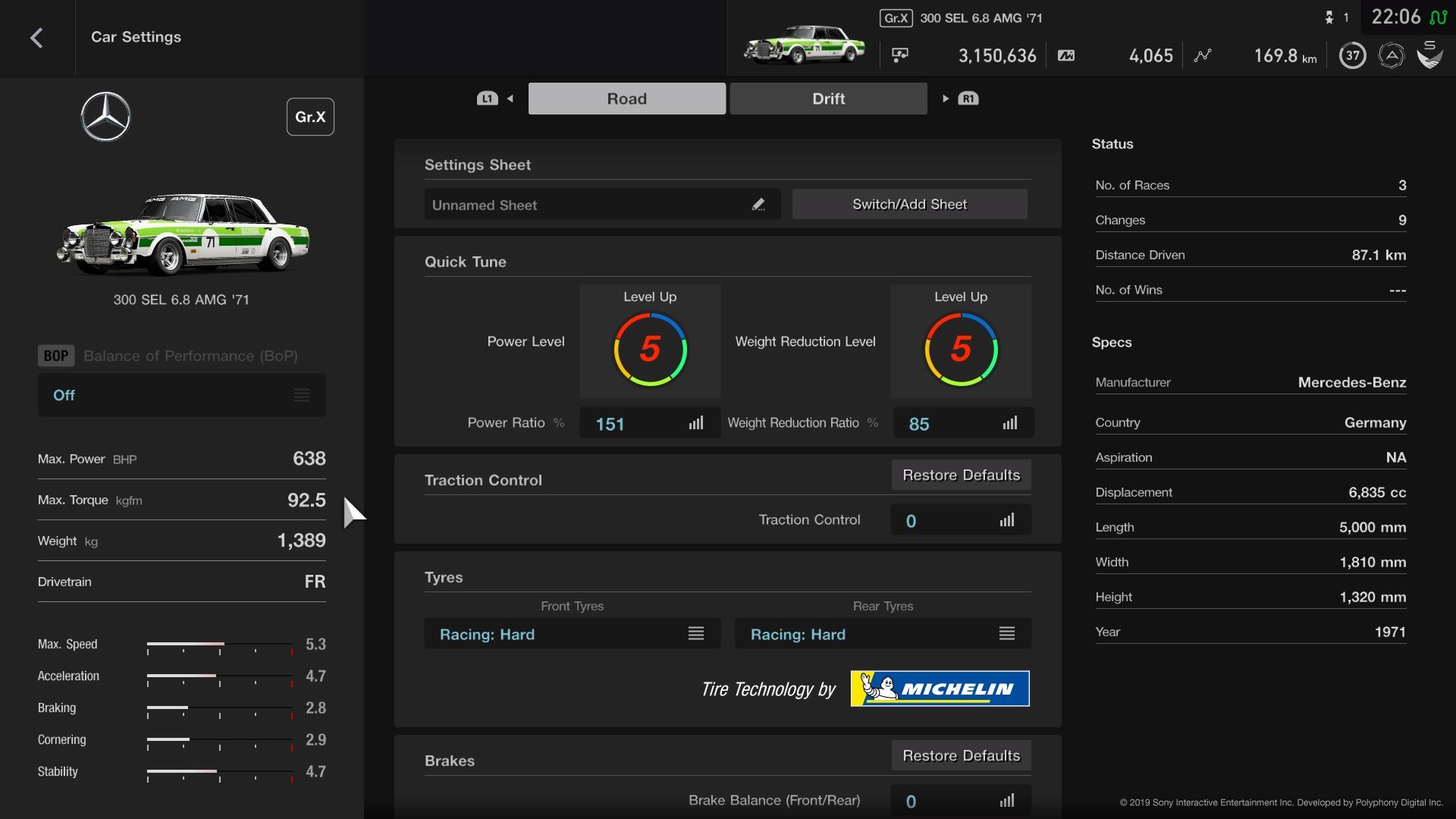The width and height of the screenshot is (1456, 819).
Task: Click the Country Germany spec row
Action: click(x=1250, y=422)
